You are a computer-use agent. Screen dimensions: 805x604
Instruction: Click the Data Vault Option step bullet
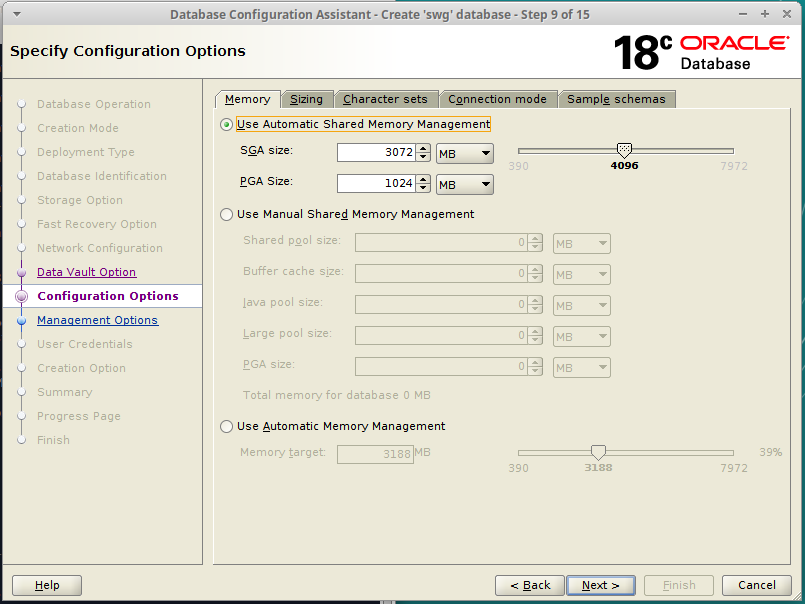point(22,272)
